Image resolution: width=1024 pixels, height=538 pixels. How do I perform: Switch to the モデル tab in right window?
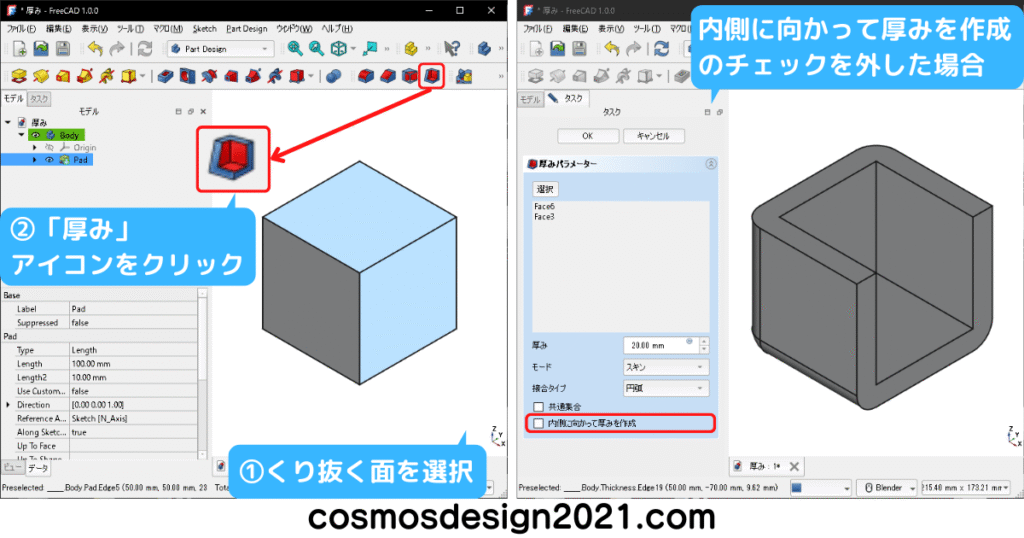[530, 99]
